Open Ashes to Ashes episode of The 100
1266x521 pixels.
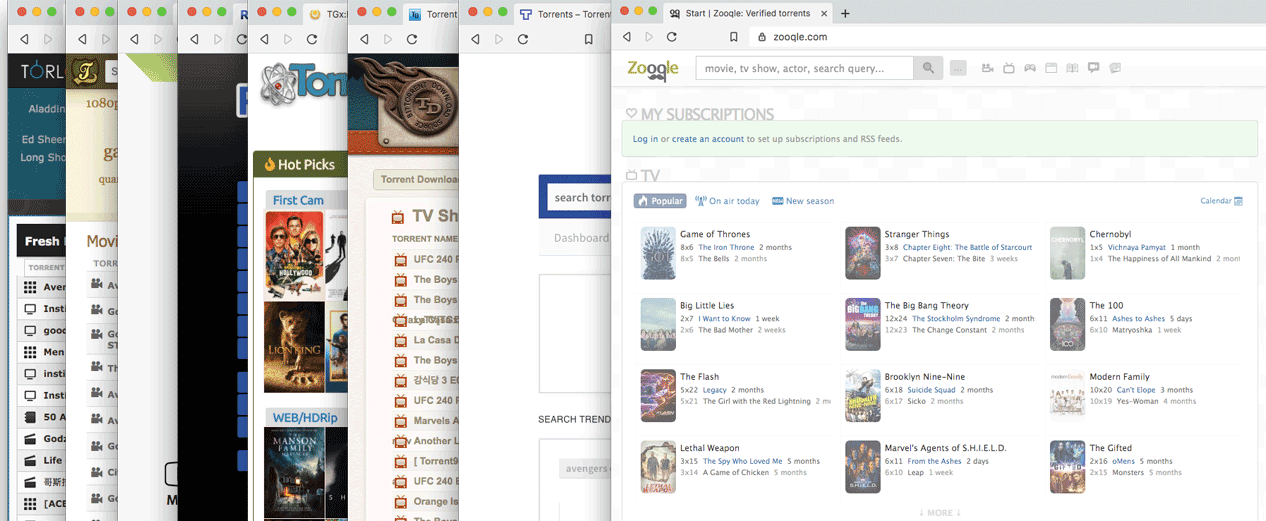[1139, 318]
